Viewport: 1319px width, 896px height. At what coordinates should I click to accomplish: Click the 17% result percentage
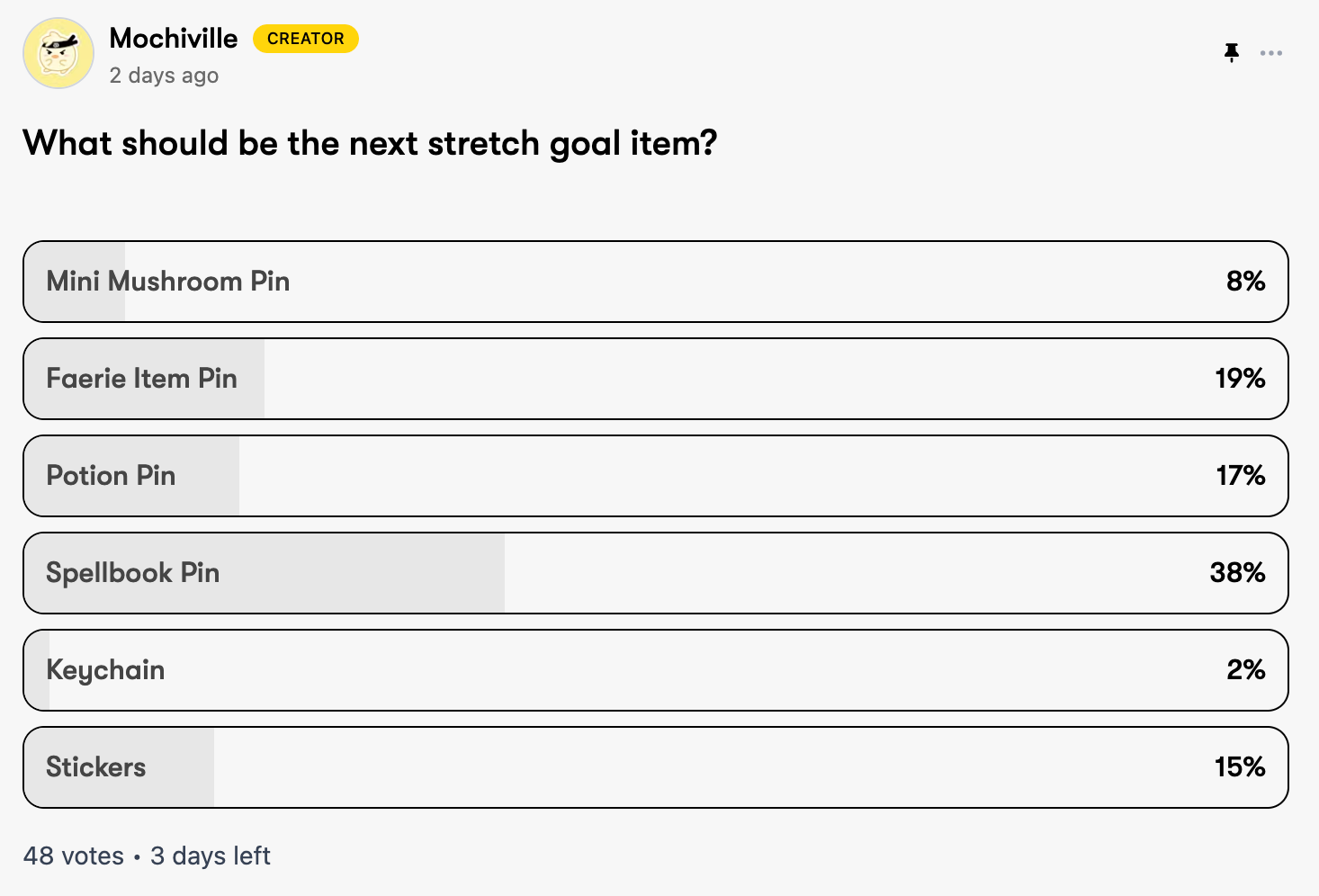pos(1241,476)
